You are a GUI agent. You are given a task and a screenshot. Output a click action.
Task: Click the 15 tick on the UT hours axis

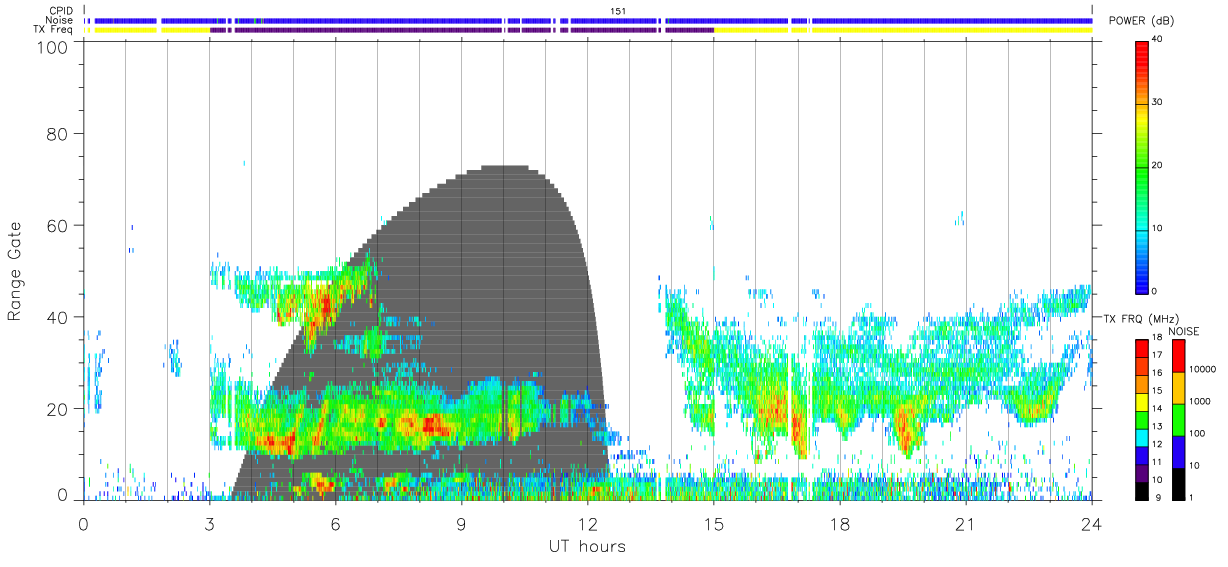click(x=714, y=524)
